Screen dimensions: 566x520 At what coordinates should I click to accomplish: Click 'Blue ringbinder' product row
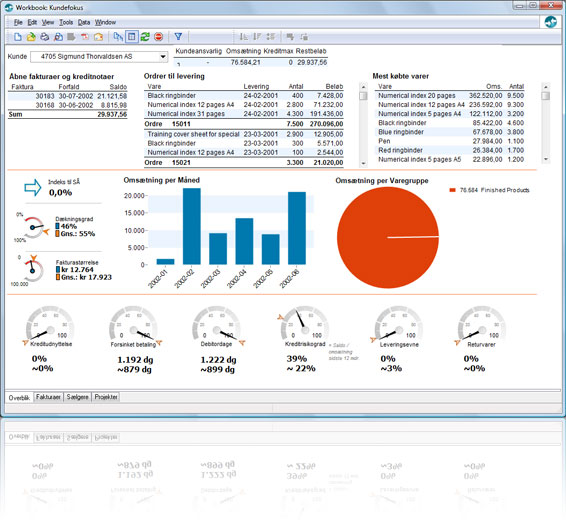449,132
